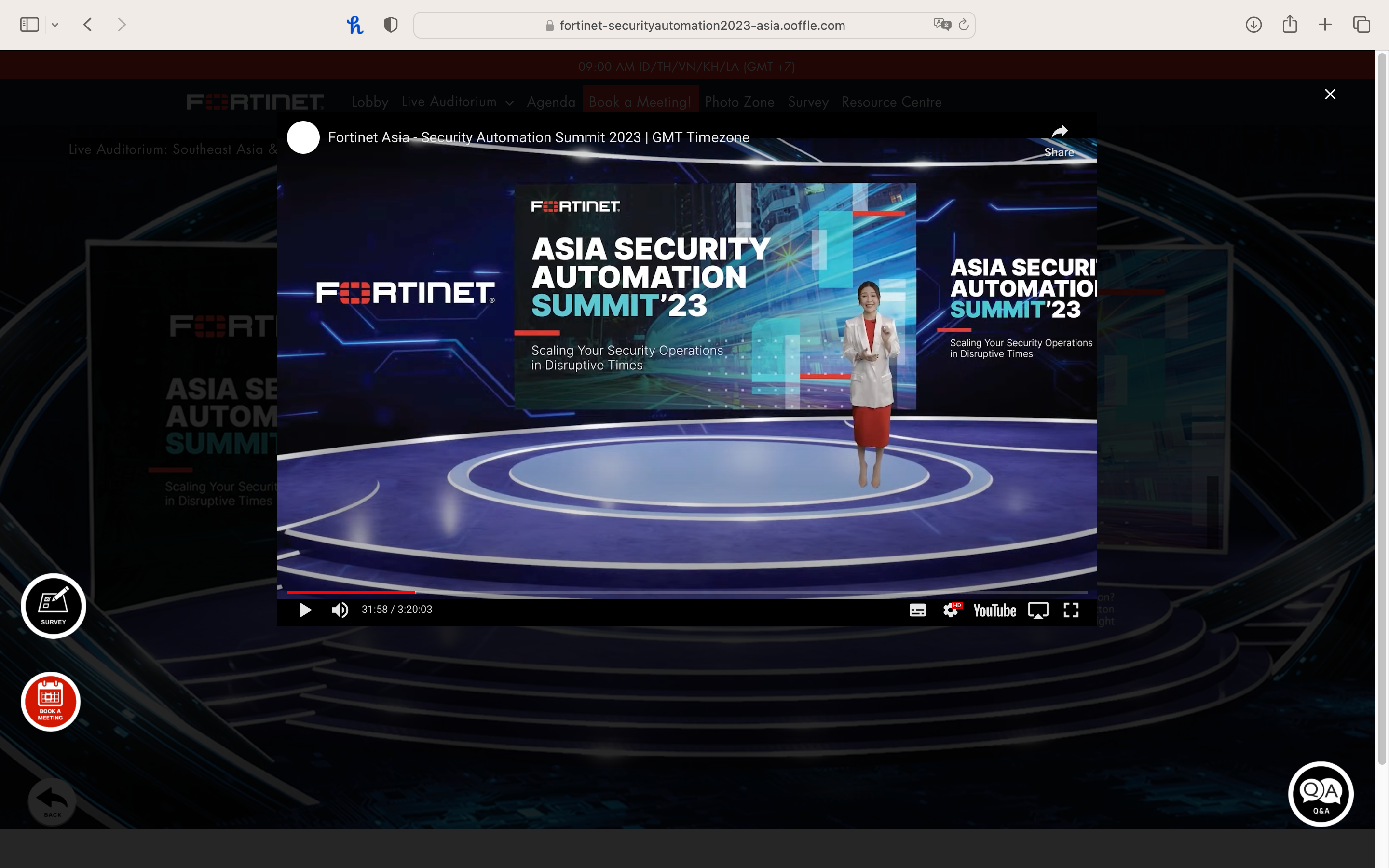This screenshot has height=868, width=1389.
Task: Open the Fortinet Asia video title link
Action: click(x=538, y=137)
